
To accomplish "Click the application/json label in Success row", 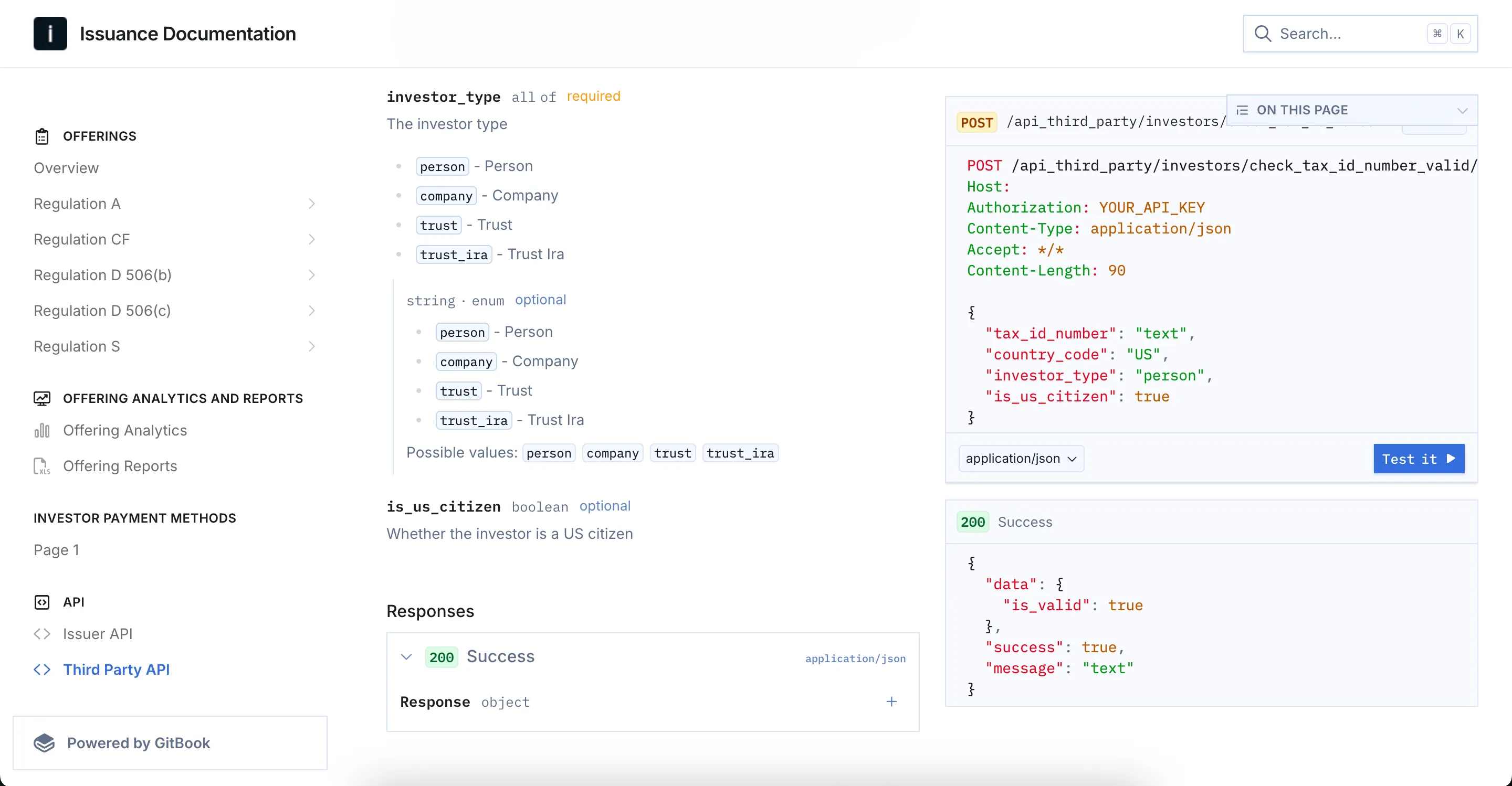I will pyautogui.click(x=855, y=658).
